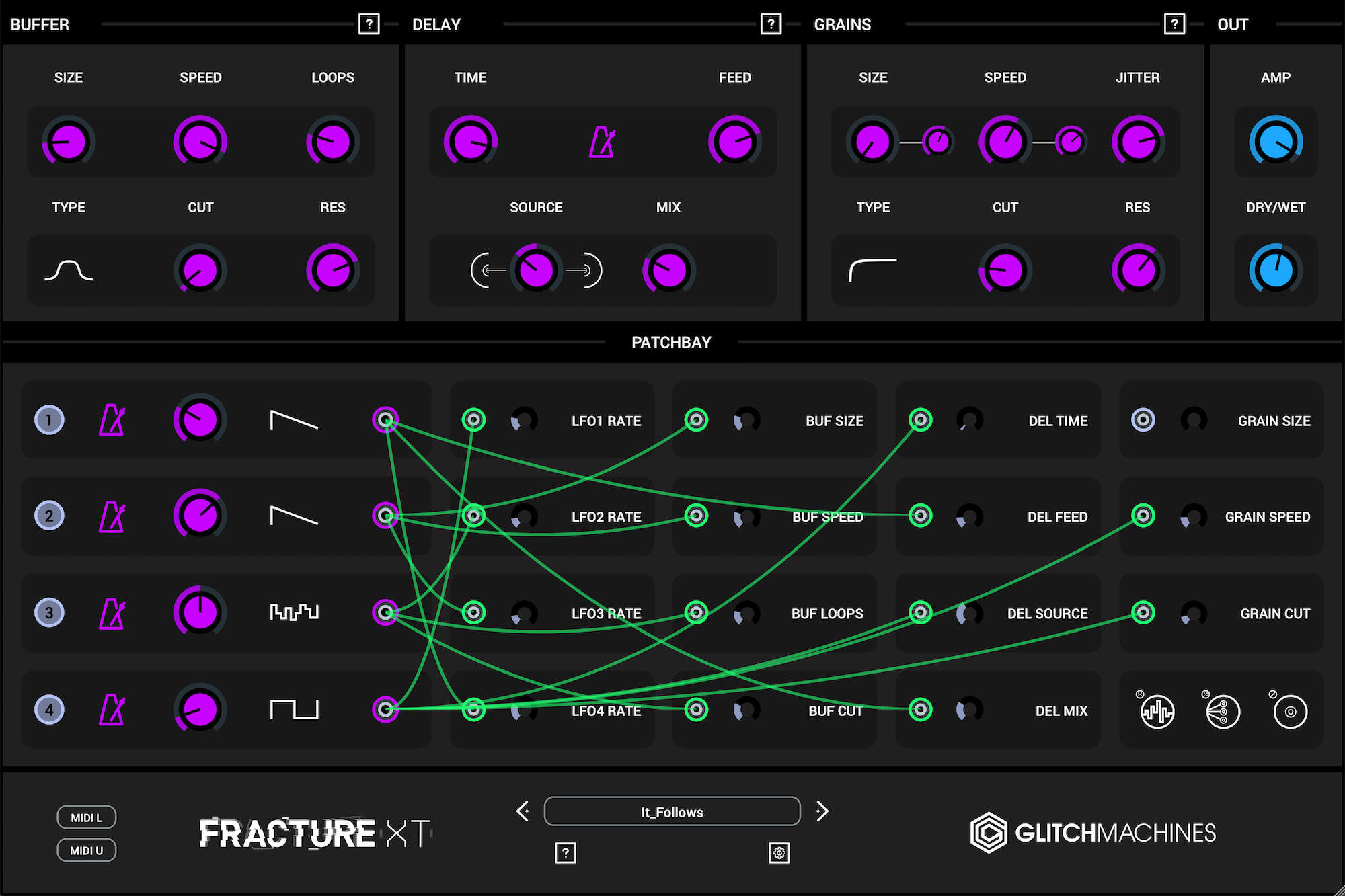Select LFO 4 square waveform shape
The image size is (1345, 896).
pyautogui.click(x=294, y=709)
